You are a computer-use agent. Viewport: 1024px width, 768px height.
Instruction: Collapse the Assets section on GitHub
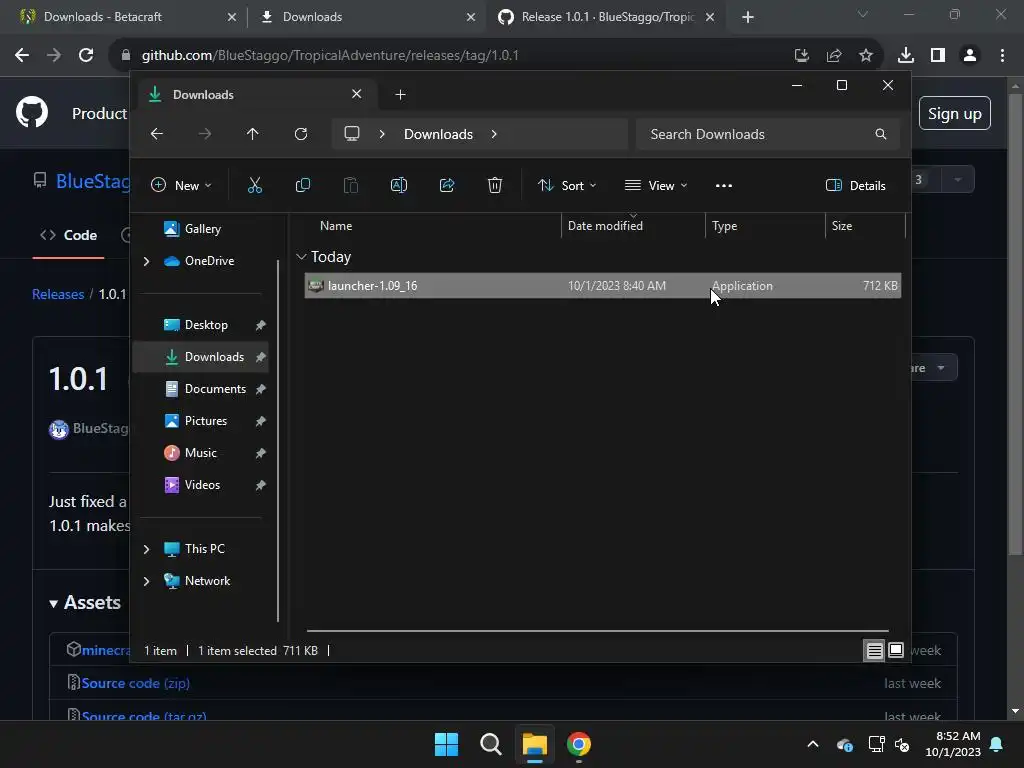coord(85,602)
